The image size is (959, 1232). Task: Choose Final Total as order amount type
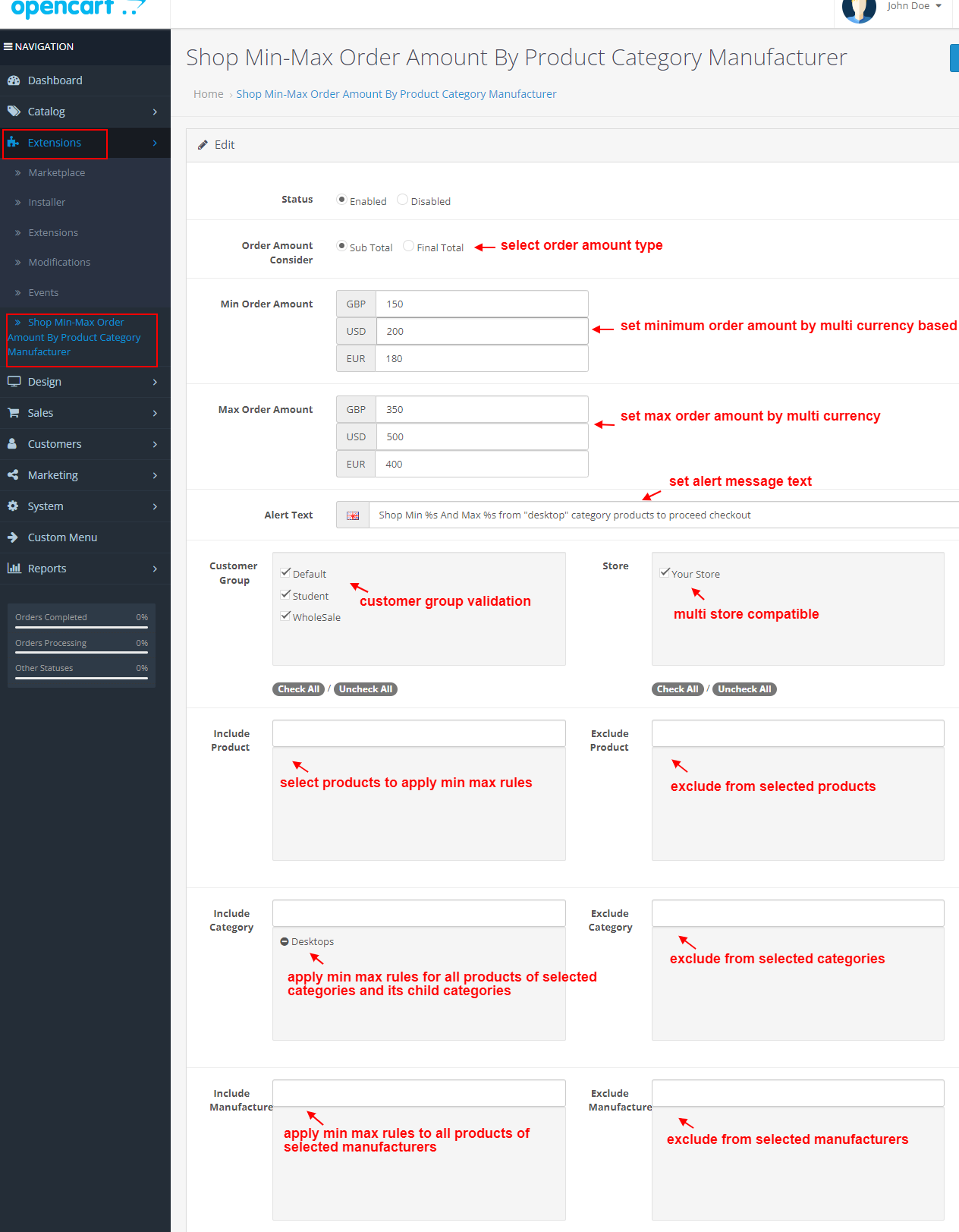(x=409, y=246)
